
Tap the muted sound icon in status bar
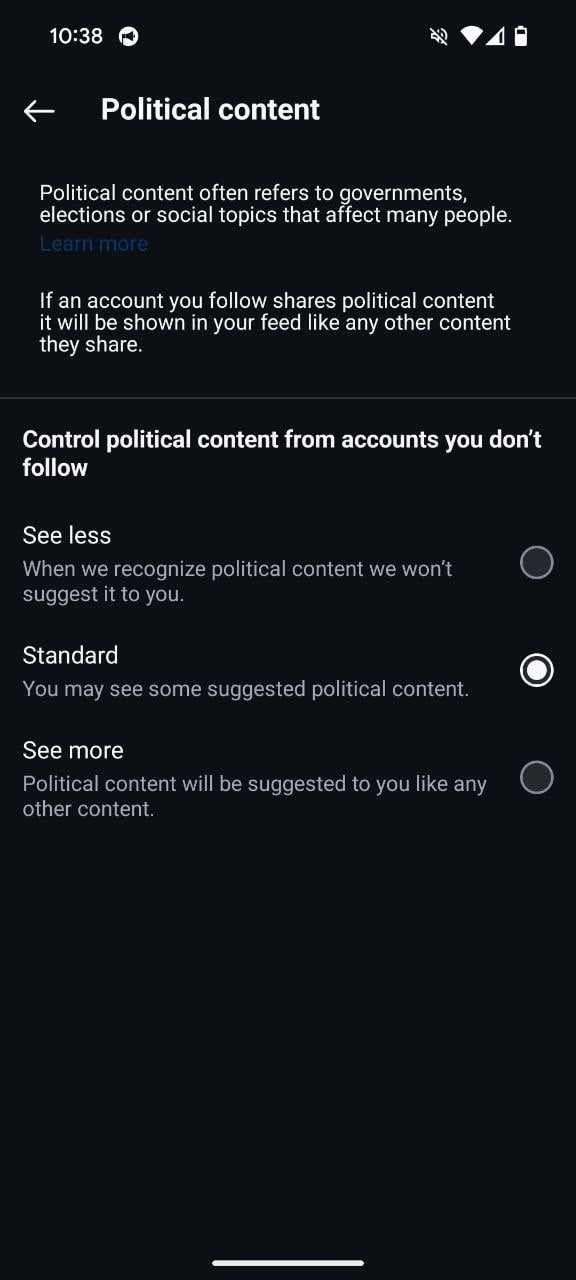438,37
